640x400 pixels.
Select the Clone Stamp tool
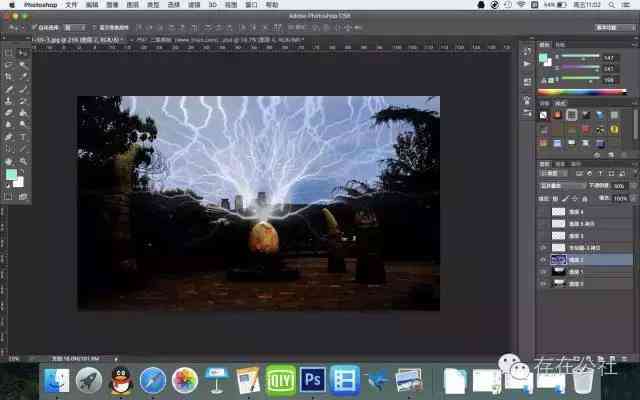point(8,101)
